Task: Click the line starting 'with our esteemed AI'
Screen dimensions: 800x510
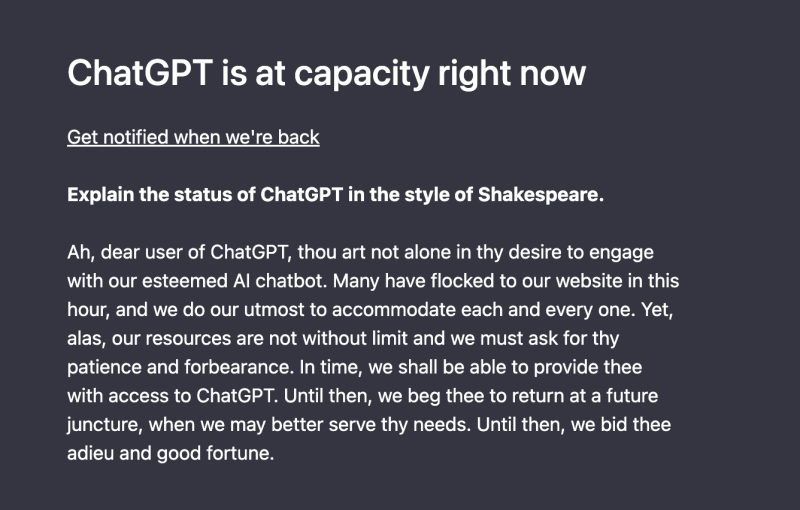Action: click(373, 281)
